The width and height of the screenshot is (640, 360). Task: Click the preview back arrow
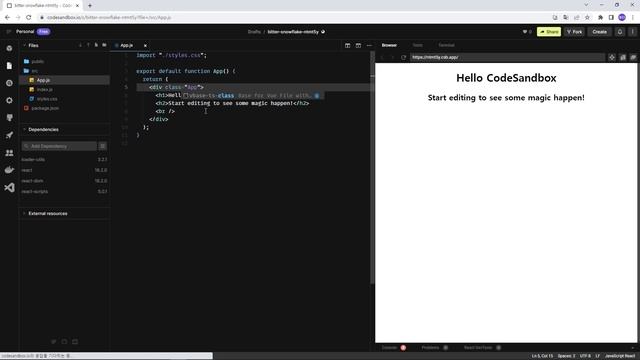[382, 57]
